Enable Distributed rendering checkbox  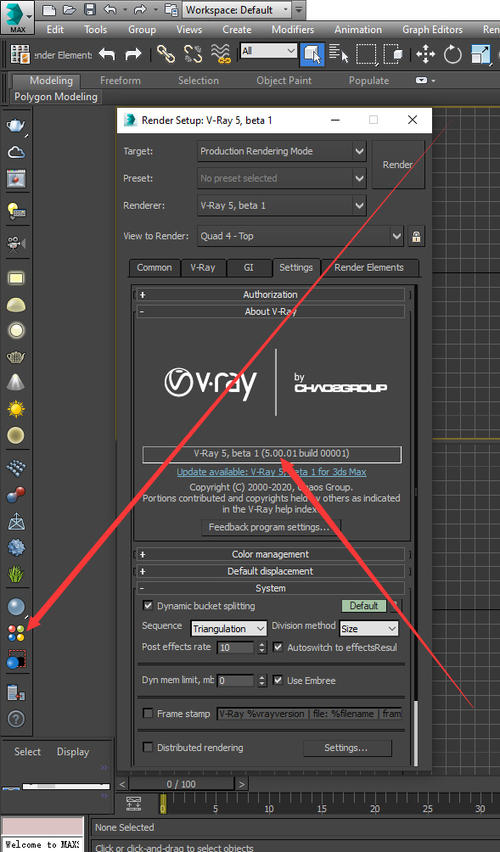[x=147, y=747]
